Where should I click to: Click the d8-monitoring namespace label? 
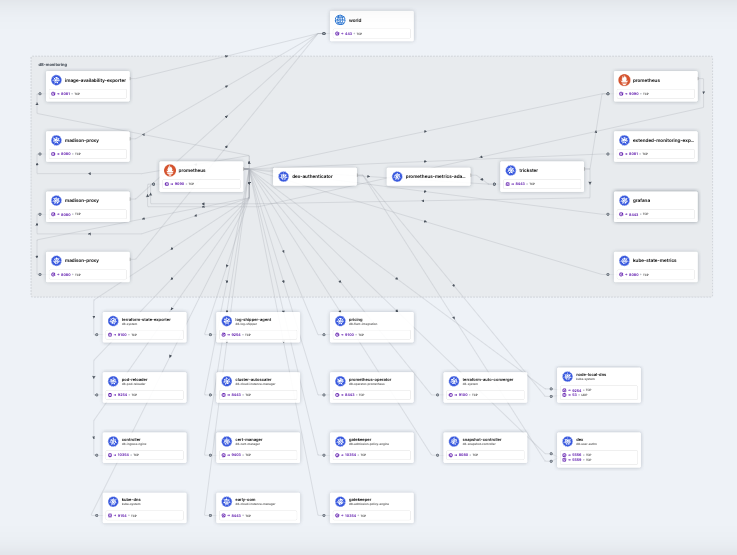[x=52, y=64]
